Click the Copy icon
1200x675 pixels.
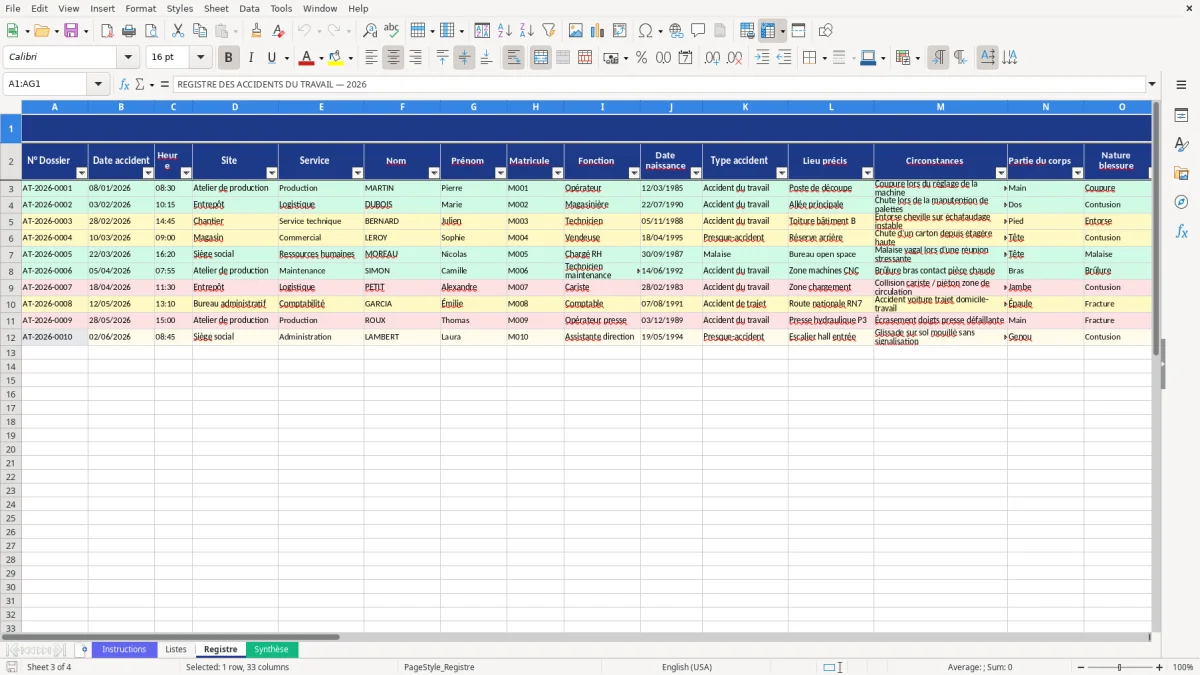point(199,31)
